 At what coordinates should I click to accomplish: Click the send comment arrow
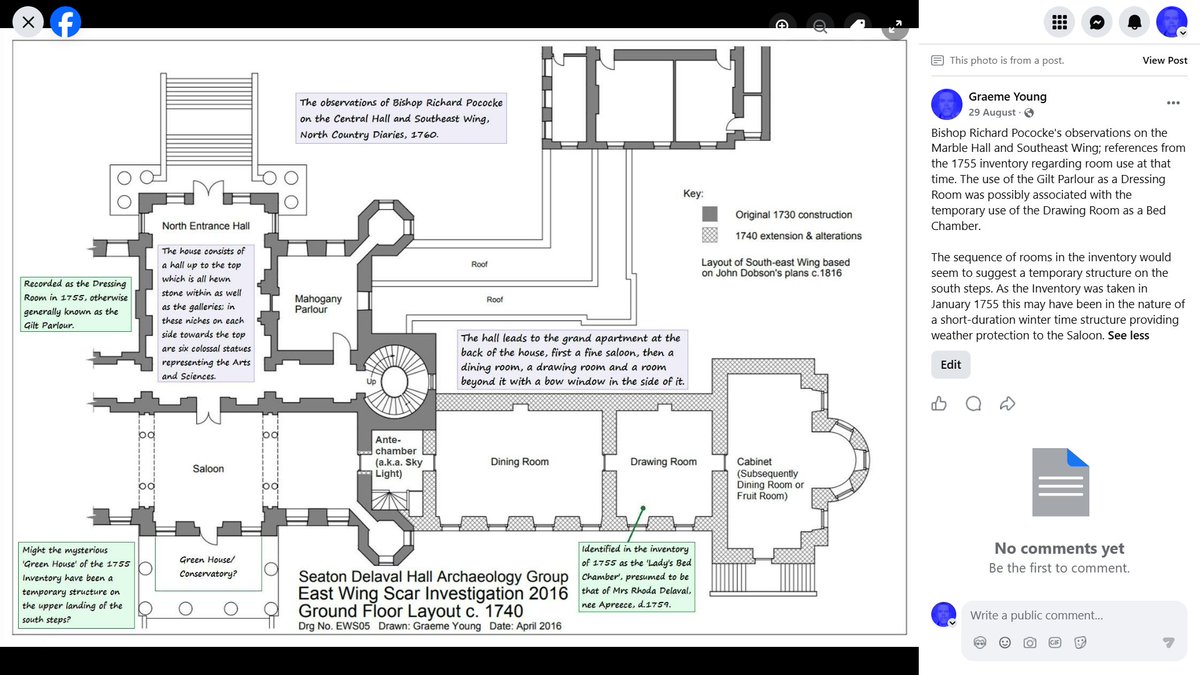1167,642
